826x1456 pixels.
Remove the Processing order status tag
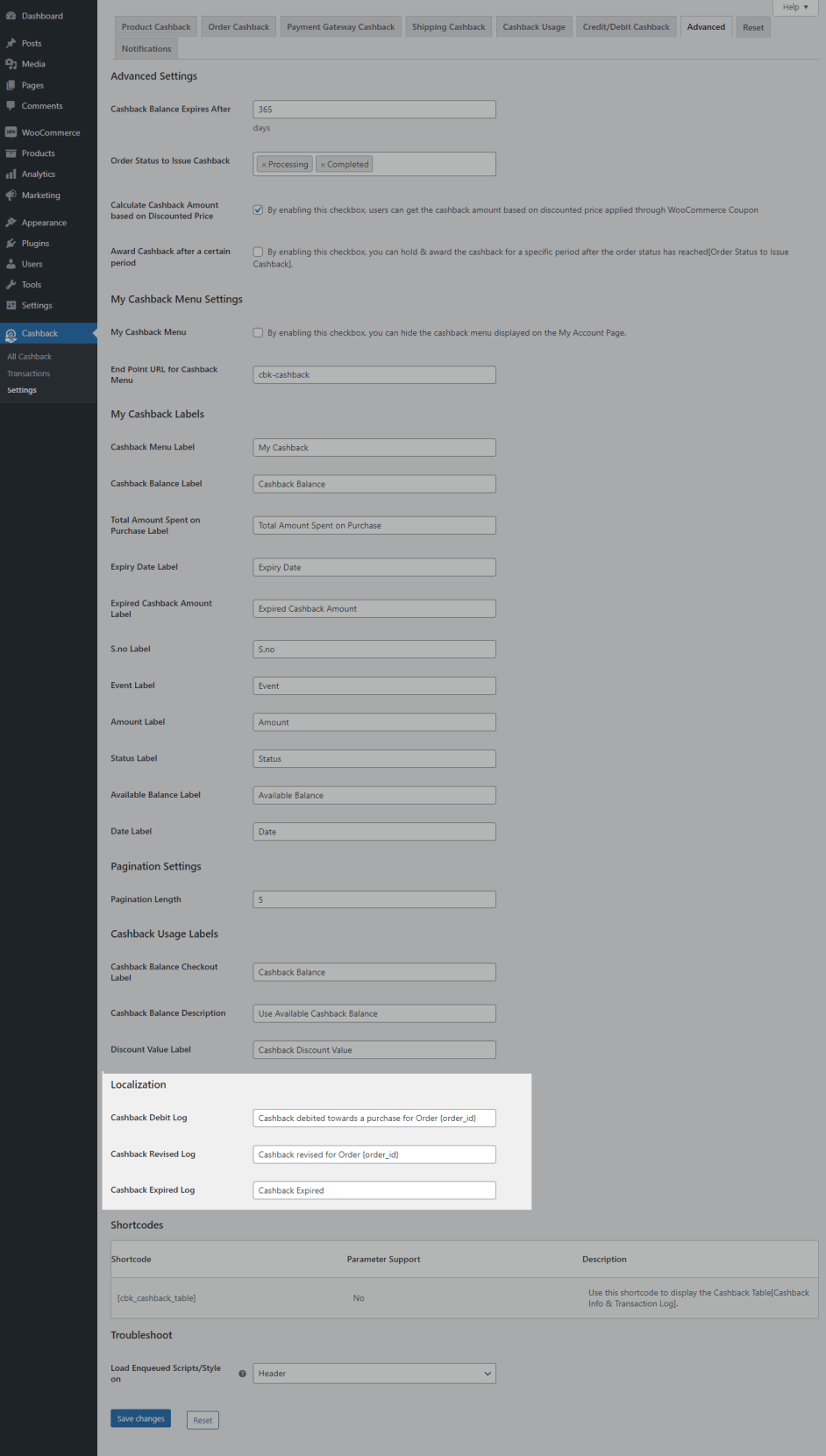(x=264, y=165)
